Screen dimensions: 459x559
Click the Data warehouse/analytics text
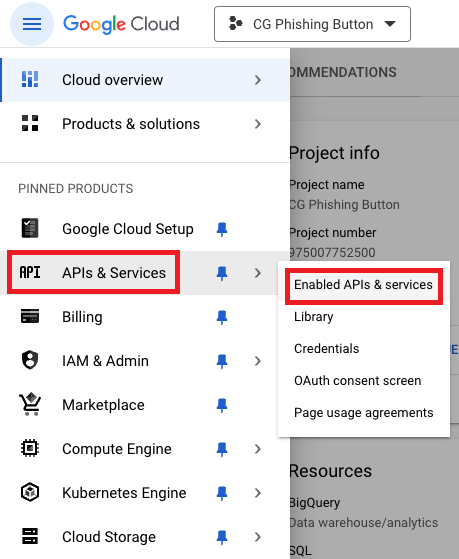pos(364,523)
